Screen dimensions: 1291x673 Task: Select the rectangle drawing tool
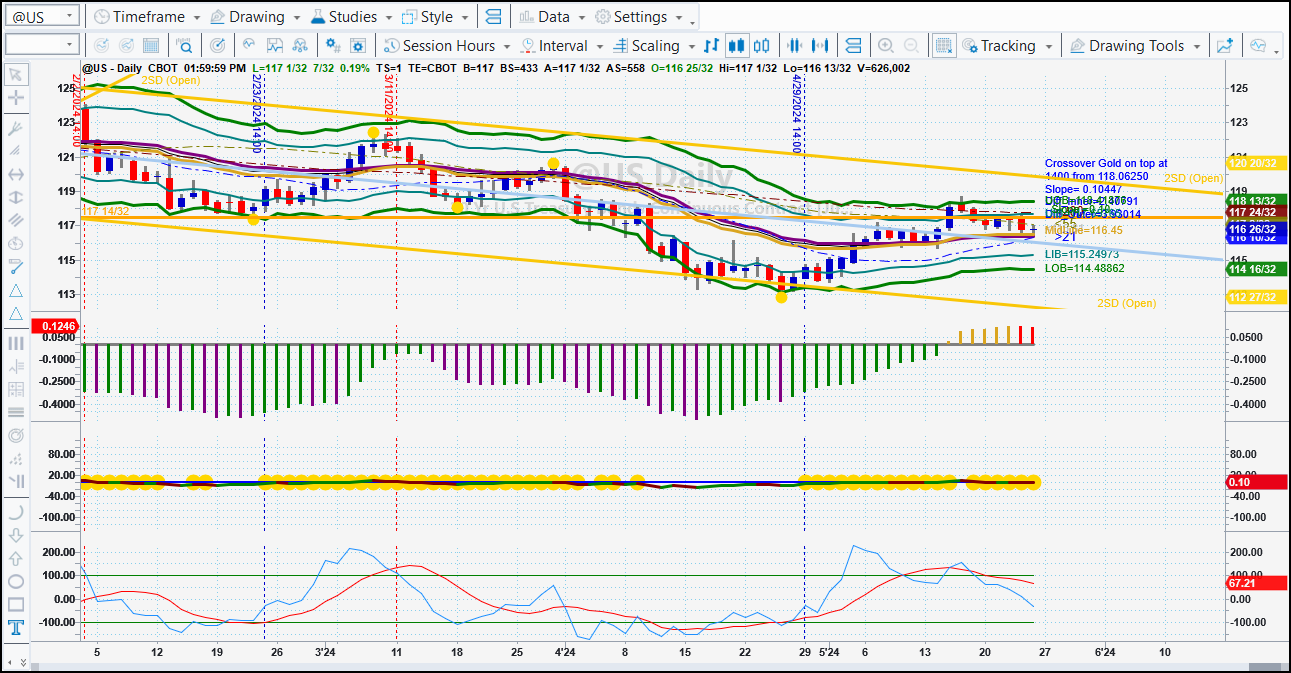(x=15, y=604)
